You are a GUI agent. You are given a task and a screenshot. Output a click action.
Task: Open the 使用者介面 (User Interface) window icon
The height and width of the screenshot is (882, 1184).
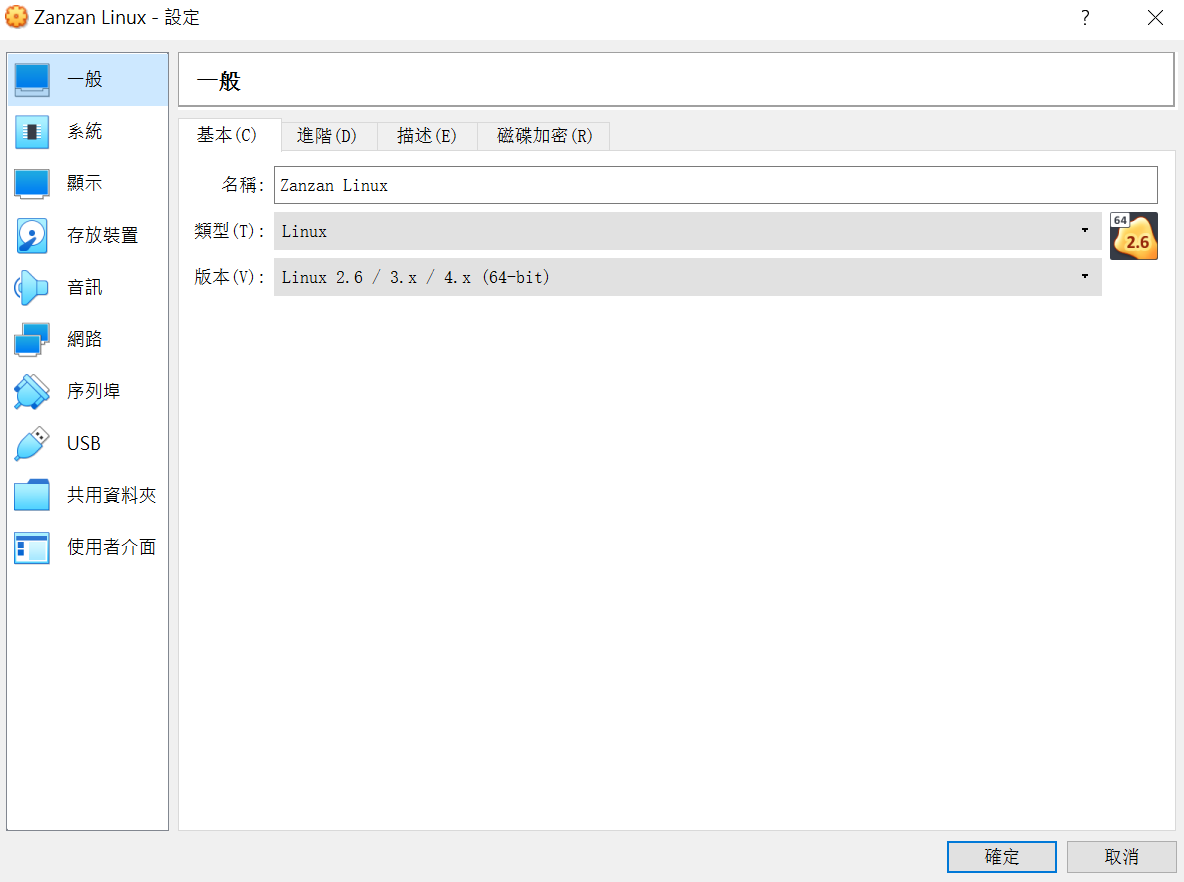tap(32, 547)
